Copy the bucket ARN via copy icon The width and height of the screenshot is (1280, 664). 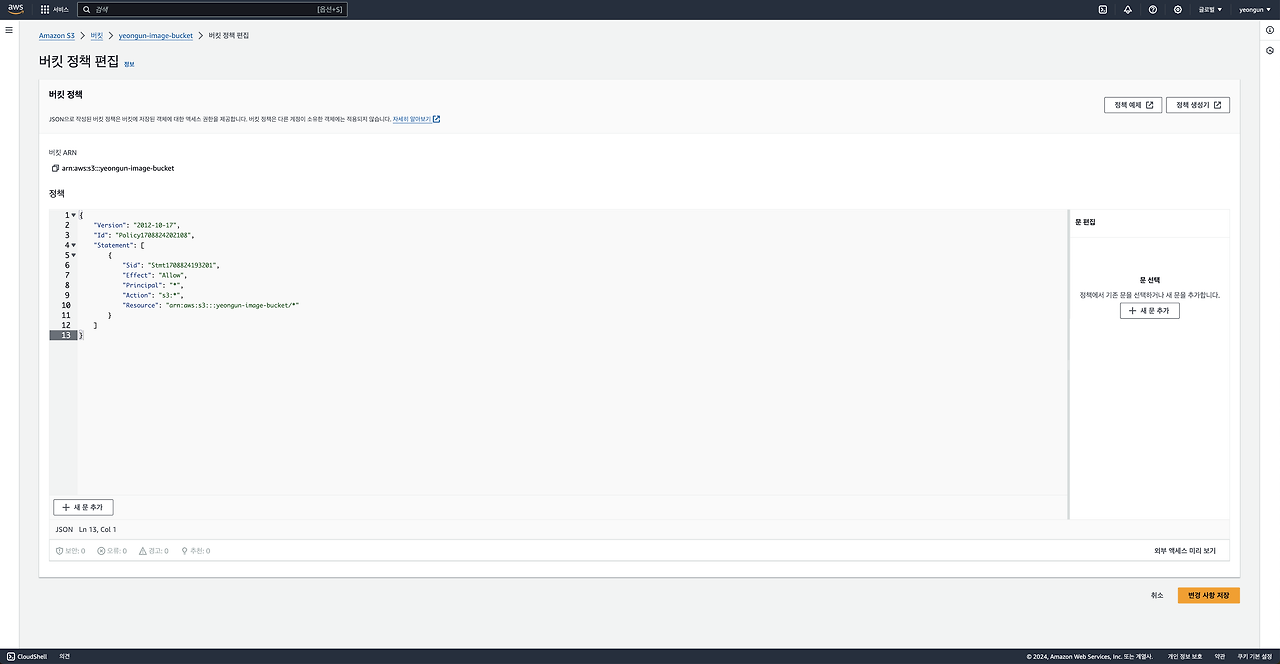click(x=54, y=168)
